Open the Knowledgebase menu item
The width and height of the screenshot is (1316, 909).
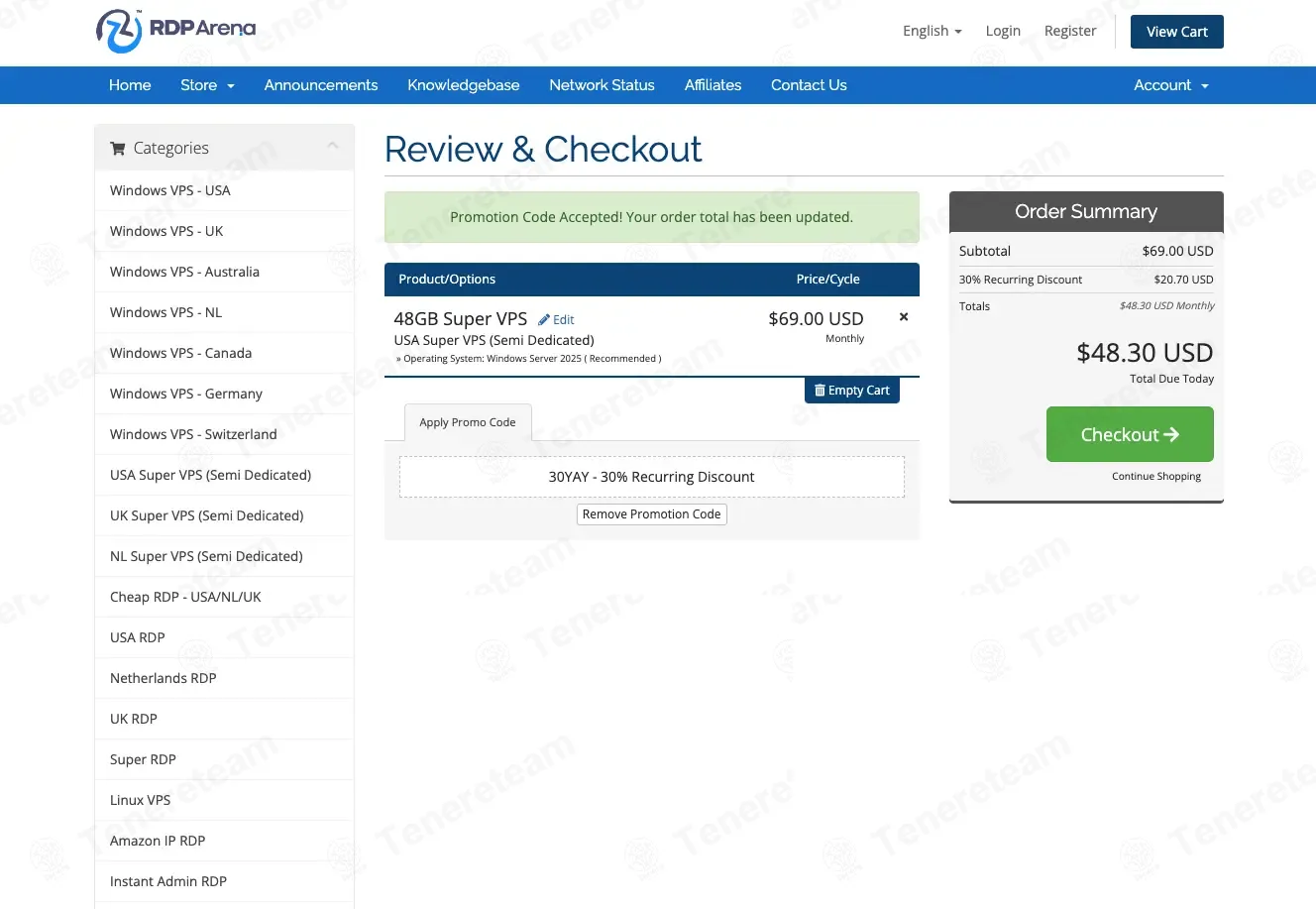[464, 85]
